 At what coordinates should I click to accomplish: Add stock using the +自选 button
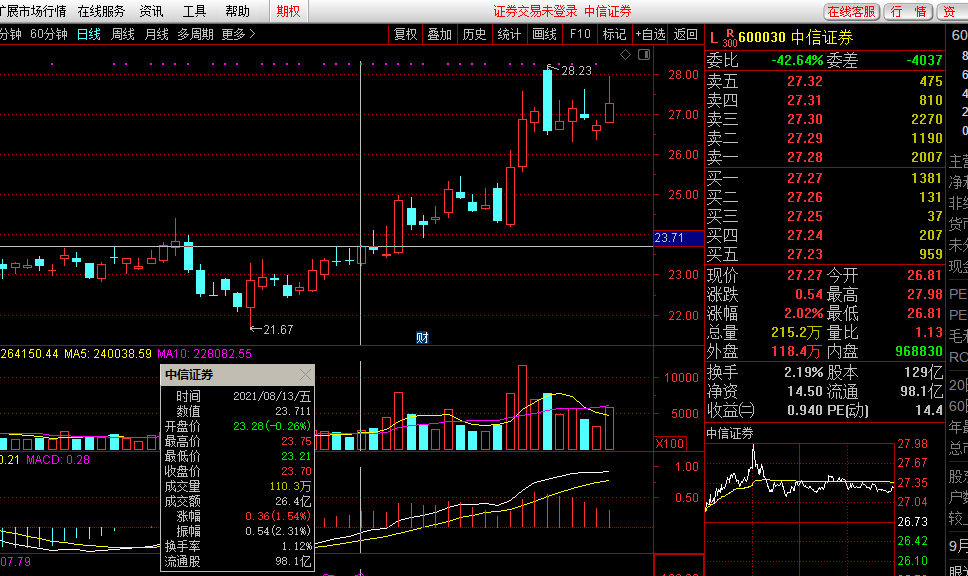651,35
